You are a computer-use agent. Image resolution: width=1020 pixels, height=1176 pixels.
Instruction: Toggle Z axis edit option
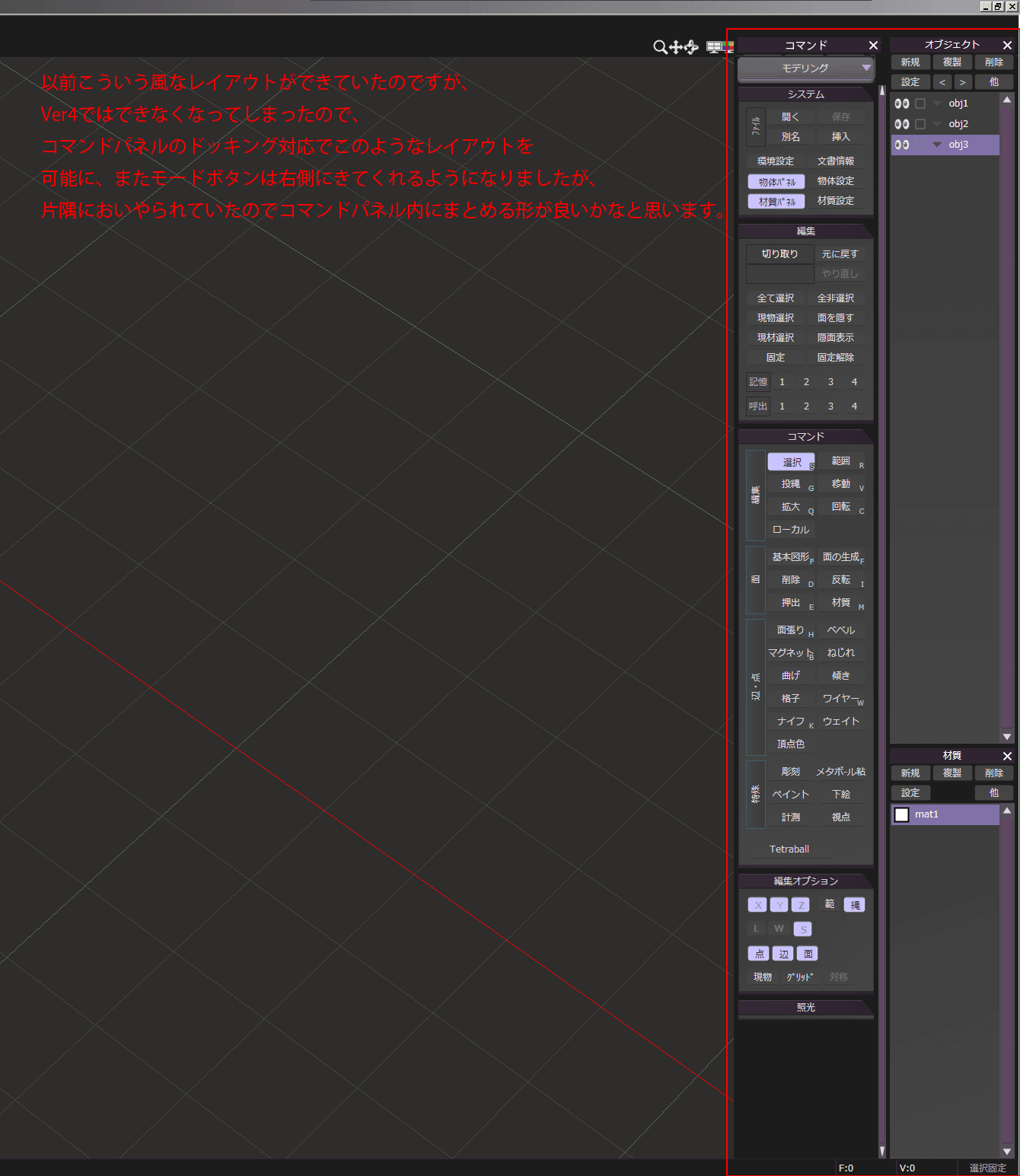coord(801,905)
